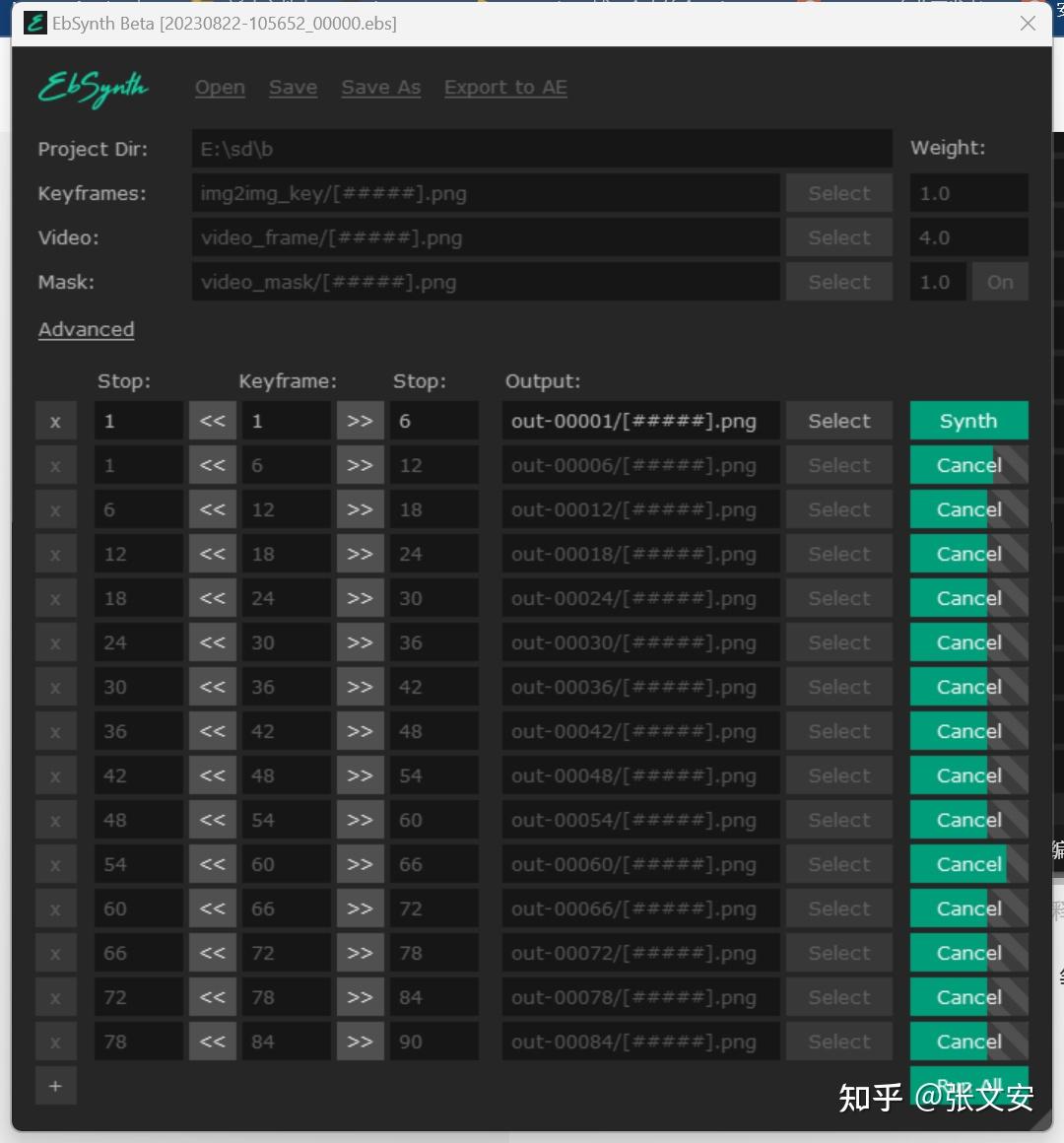This screenshot has height=1143, width=1064.
Task: Expand the Advanced settings section
Action: click(86, 329)
